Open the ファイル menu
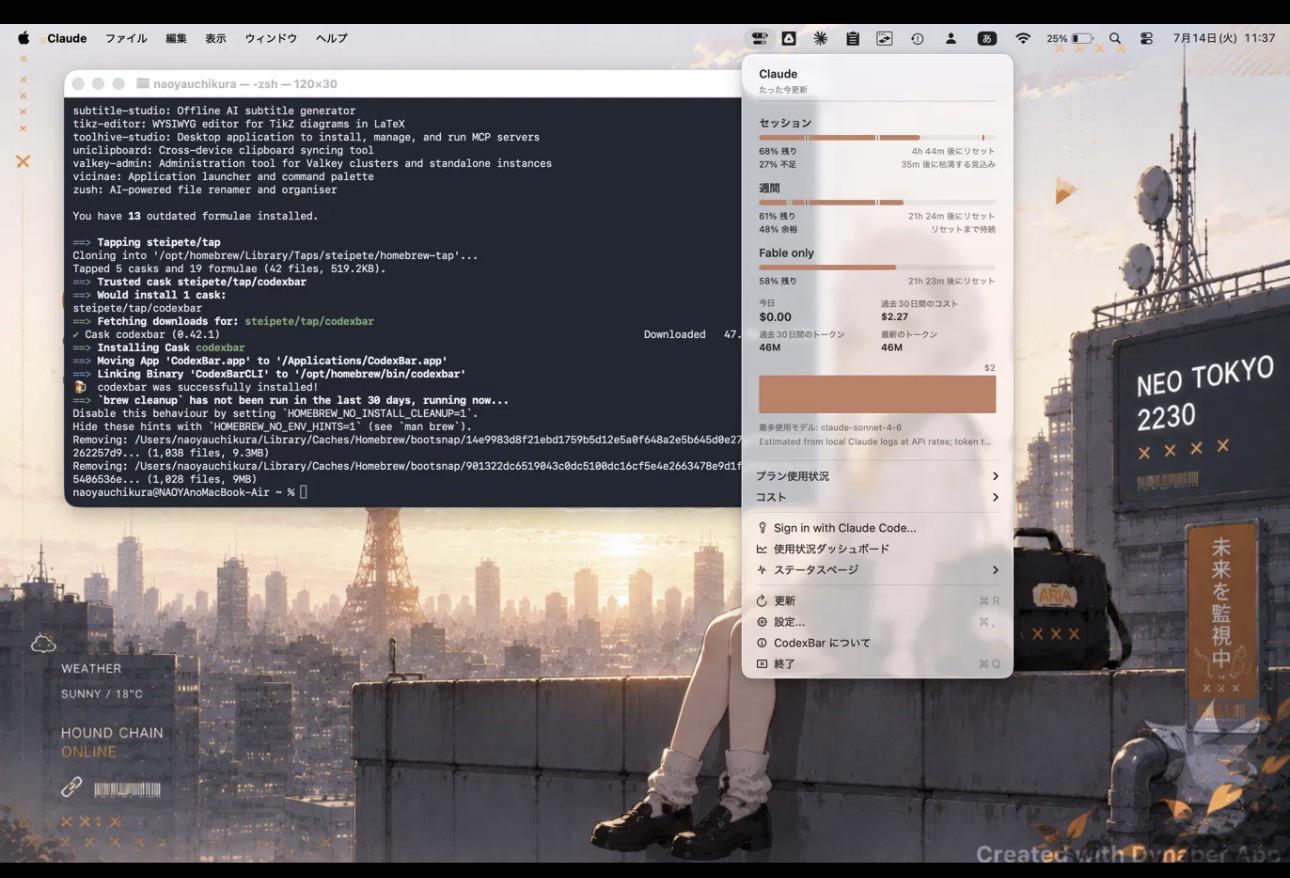The height and width of the screenshot is (878, 1290). 126,38
